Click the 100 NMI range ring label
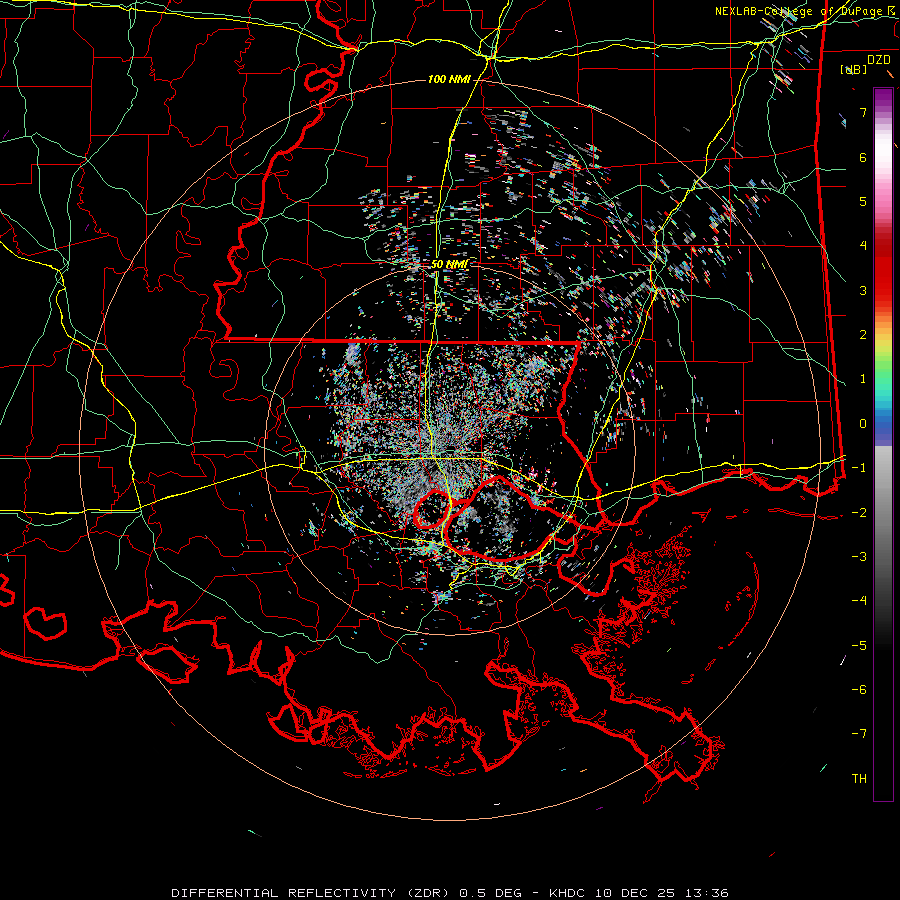The width and height of the screenshot is (900, 900). (x=449, y=79)
